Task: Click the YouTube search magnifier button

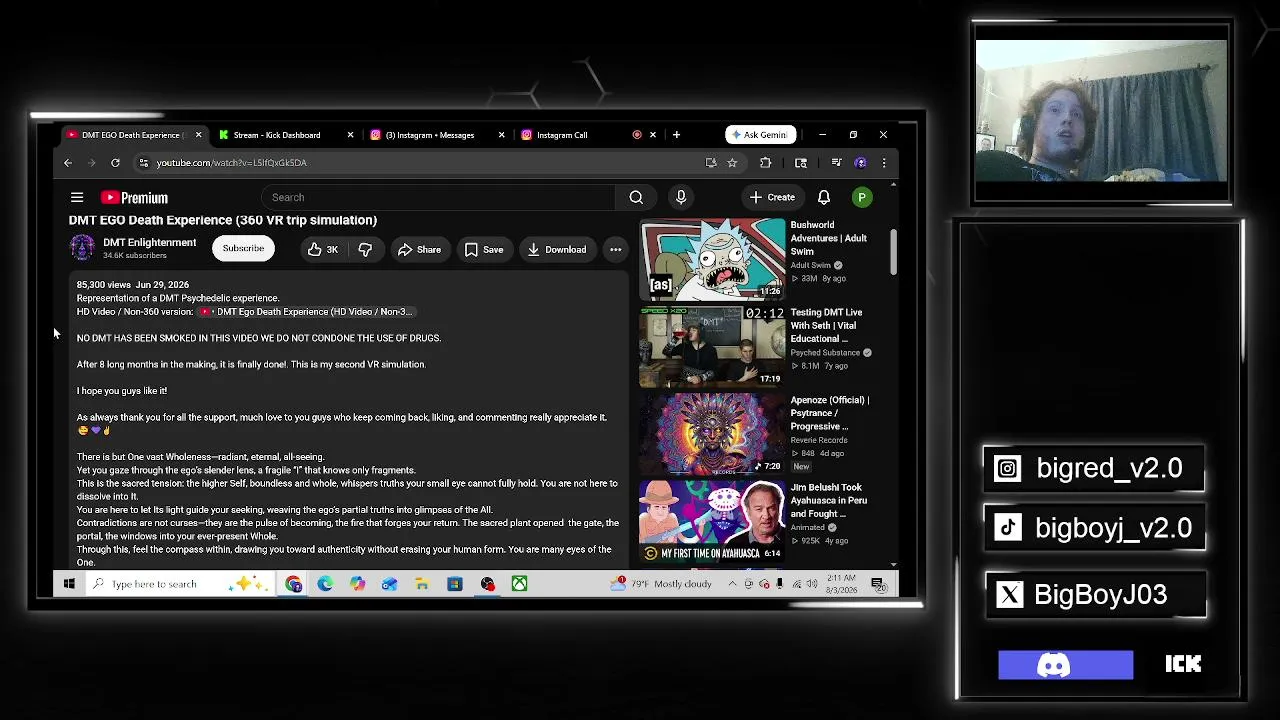Action: pyautogui.click(x=636, y=198)
